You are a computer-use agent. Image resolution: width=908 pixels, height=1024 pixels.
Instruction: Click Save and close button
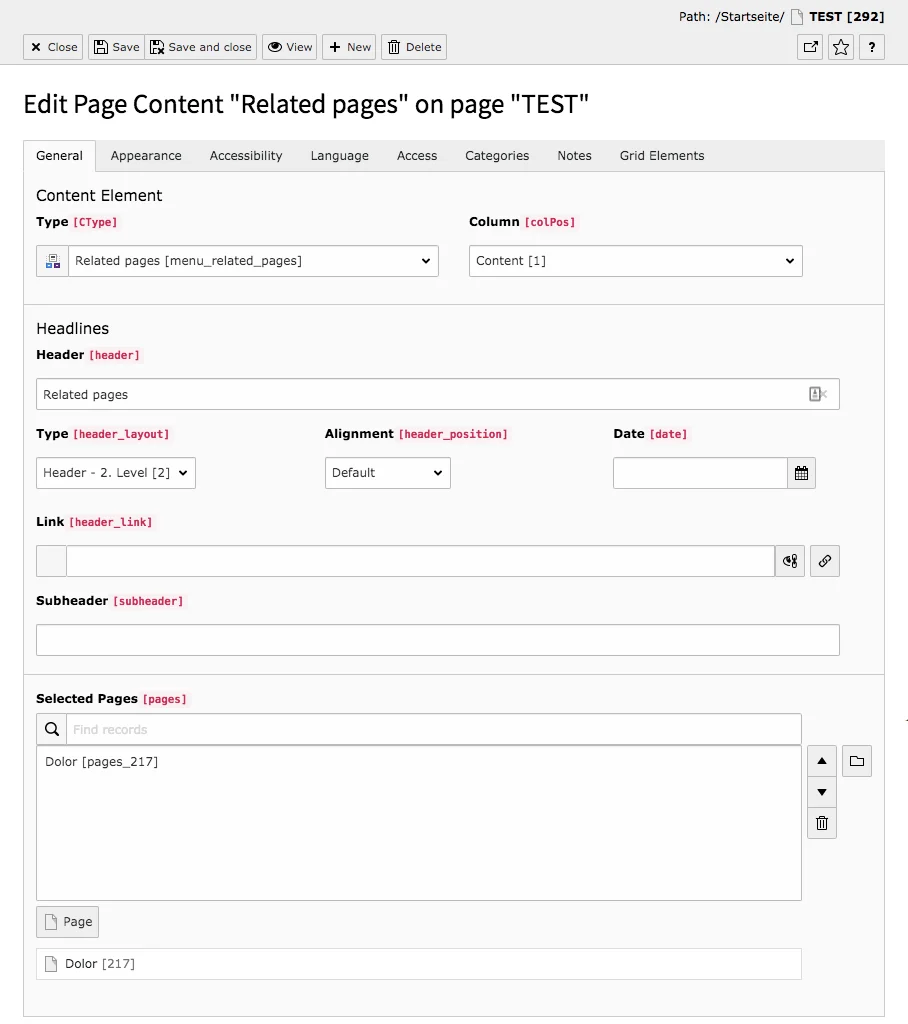pyautogui.click(x=200, y=46)
